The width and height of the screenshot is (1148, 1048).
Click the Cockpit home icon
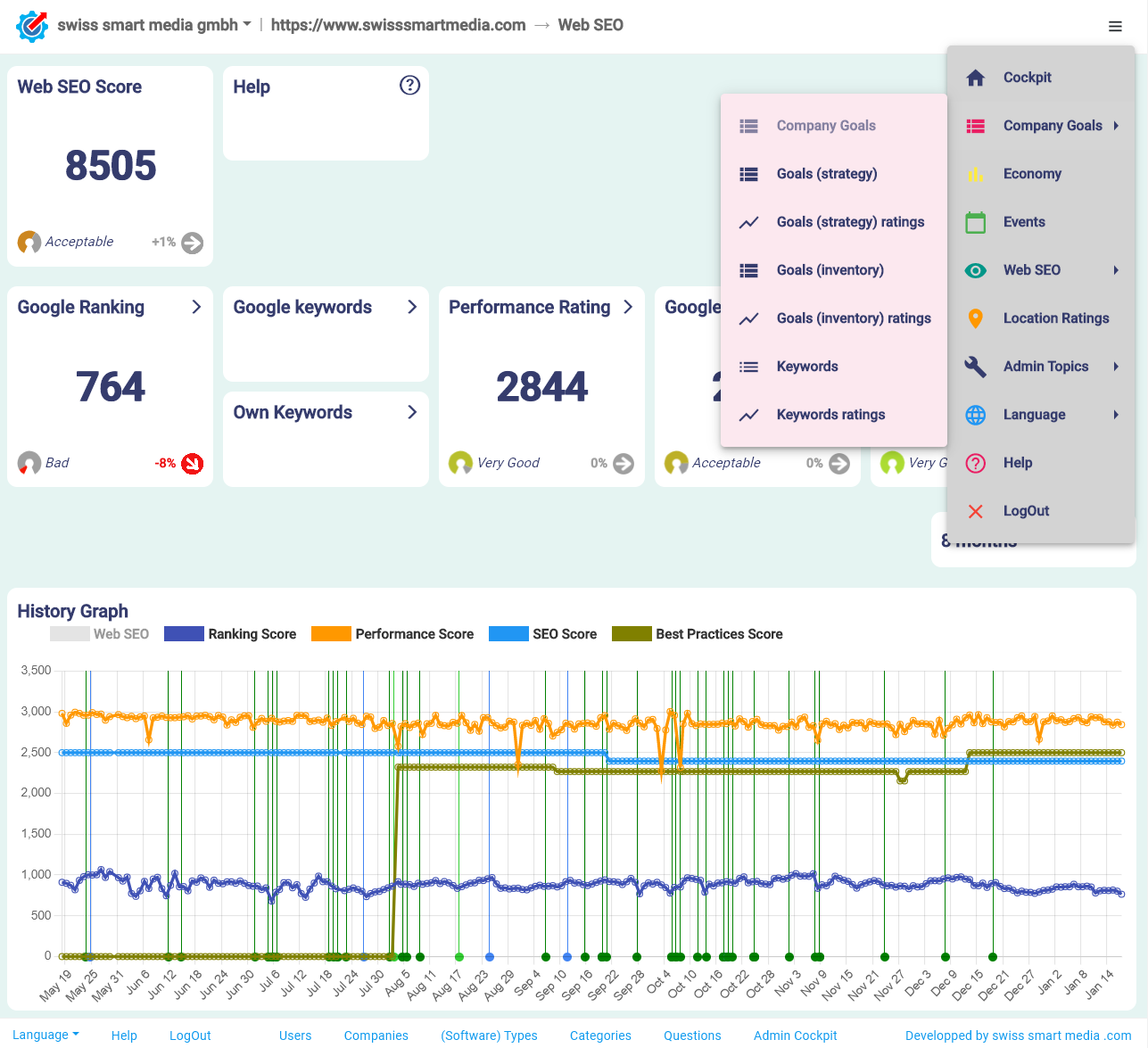pyautogui.click(x=976, y=78)
